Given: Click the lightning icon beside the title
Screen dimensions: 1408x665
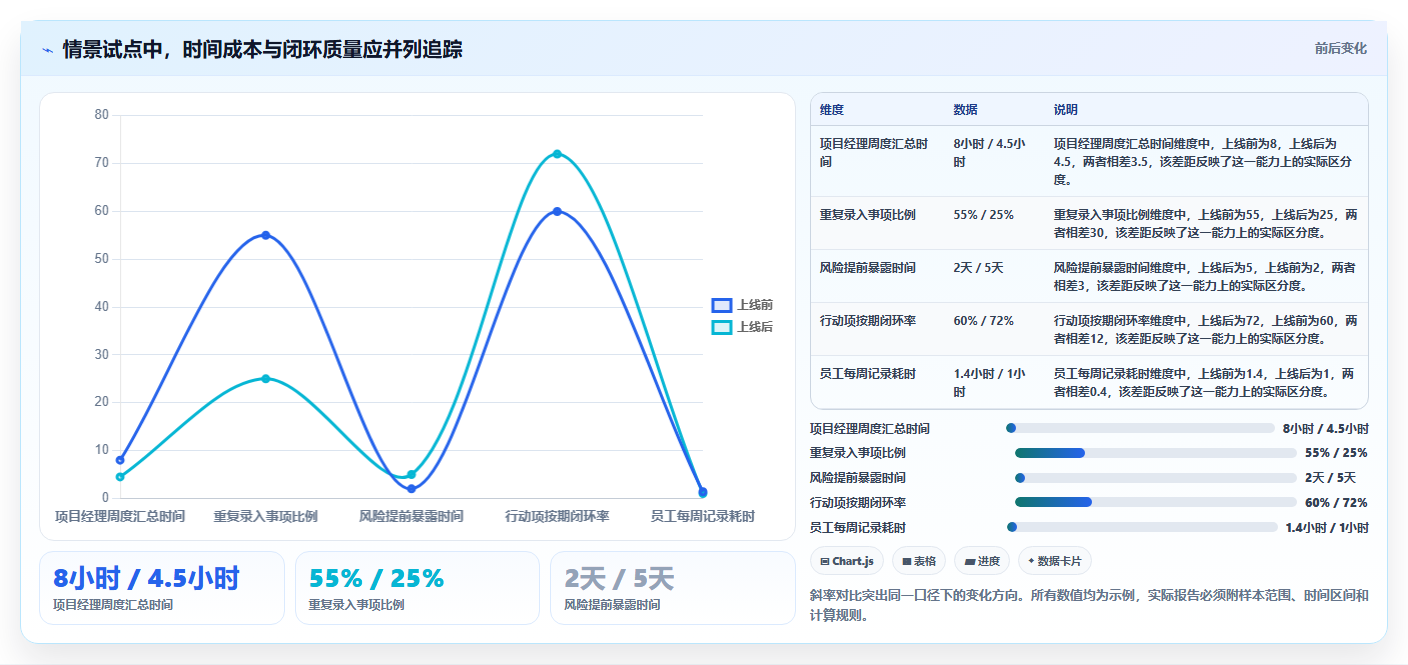Looking at the screenshot, I should (47, 50).
